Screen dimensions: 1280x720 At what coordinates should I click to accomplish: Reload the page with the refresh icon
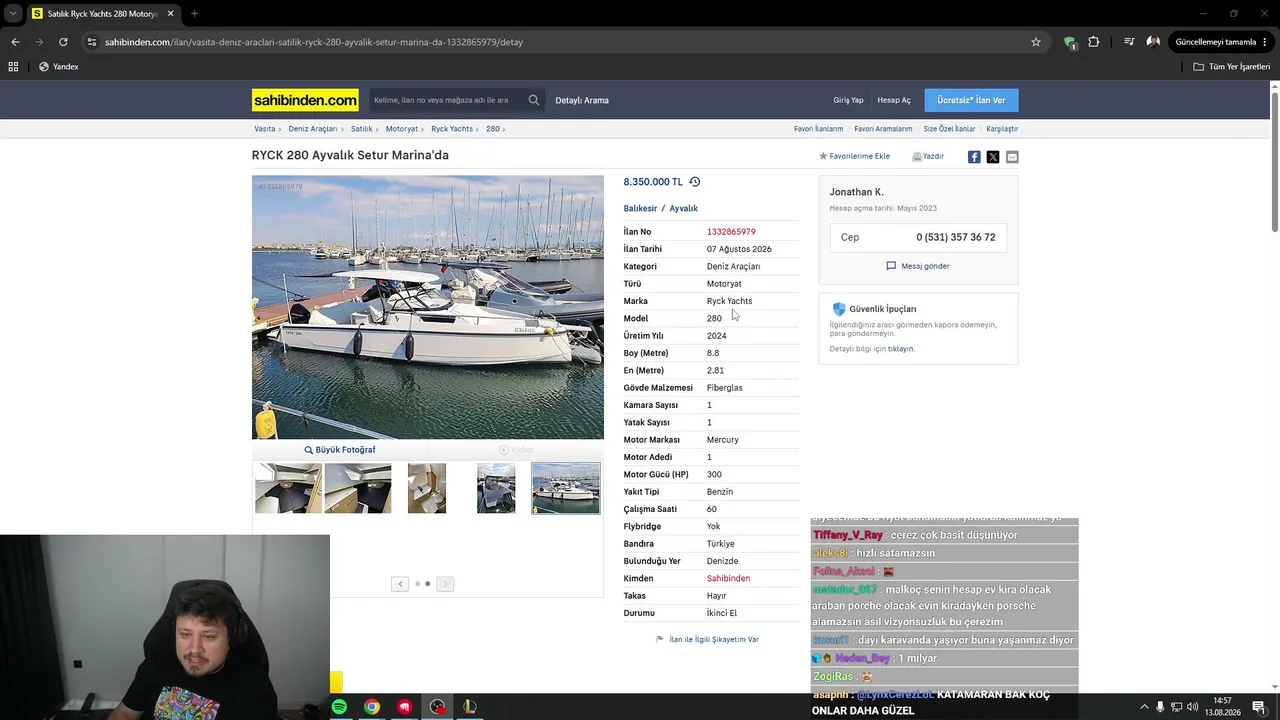63,42
